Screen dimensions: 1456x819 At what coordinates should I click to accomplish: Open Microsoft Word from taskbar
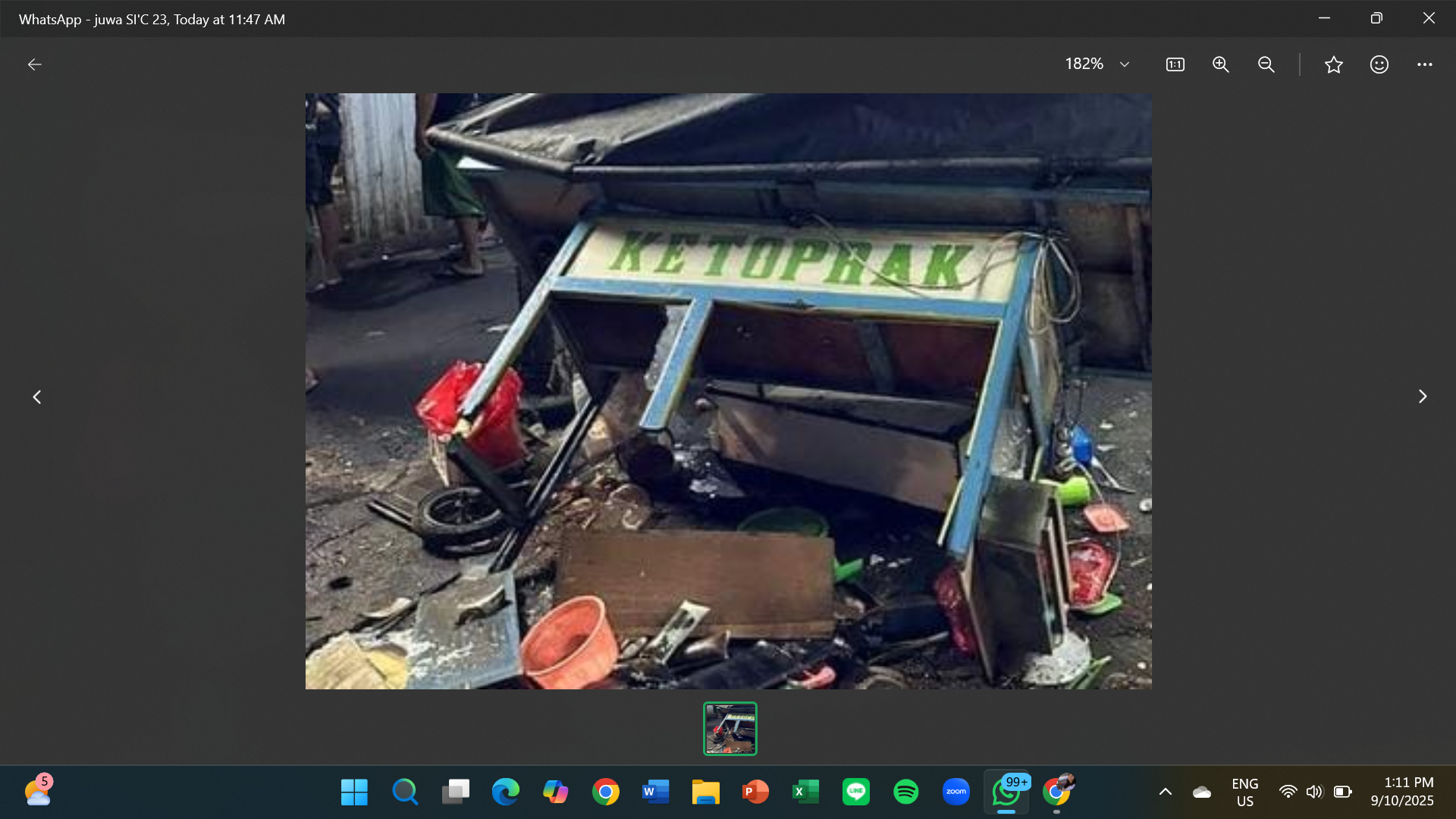pyautogui.click(x=655, y=792)
